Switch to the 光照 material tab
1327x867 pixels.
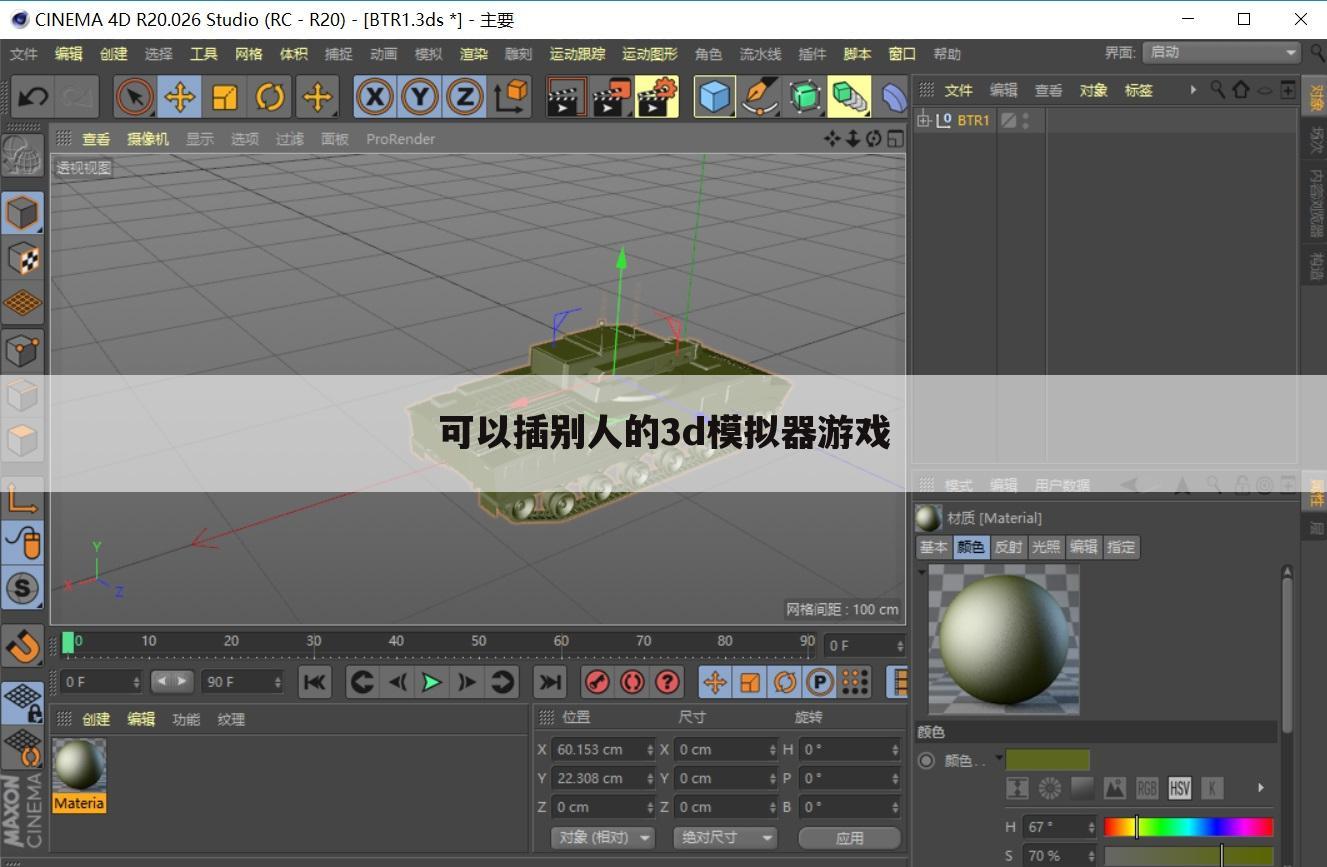coord(1046,547)
